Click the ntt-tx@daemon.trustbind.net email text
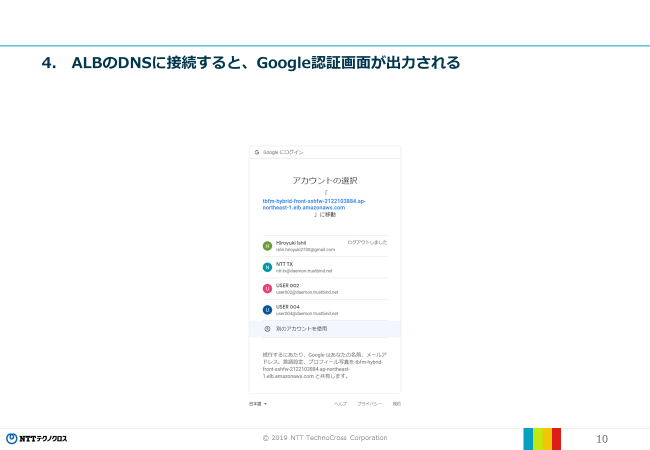Image resolution: width=650 pixels, height=450 pixels. 304,271
